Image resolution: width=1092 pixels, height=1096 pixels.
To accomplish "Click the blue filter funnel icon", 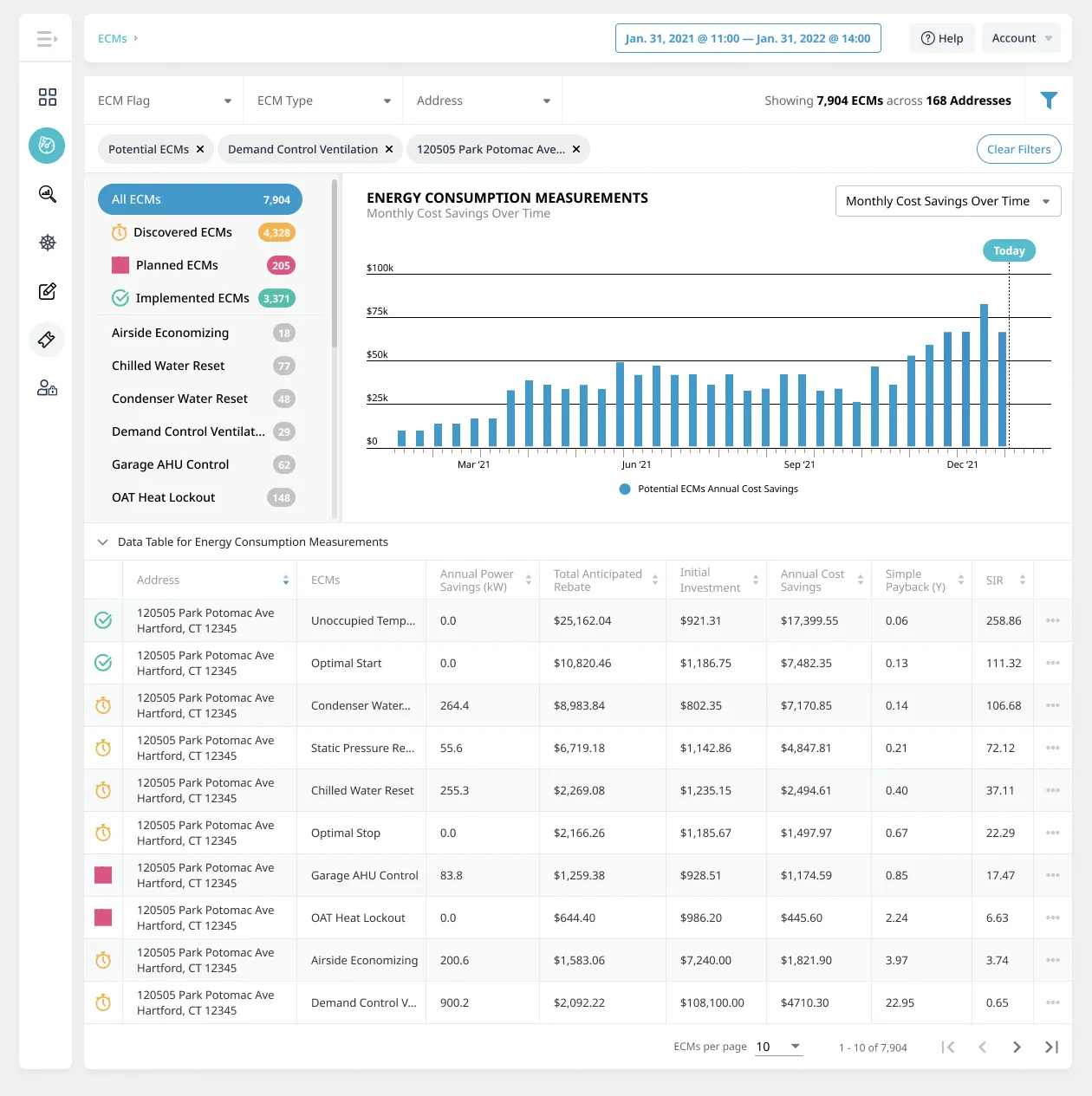I will pos(1049,101).
